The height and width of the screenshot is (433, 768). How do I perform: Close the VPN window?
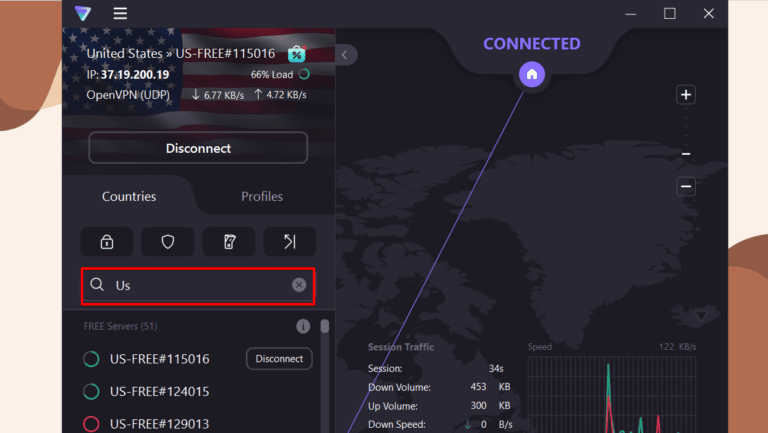click(x=708, y=14)
